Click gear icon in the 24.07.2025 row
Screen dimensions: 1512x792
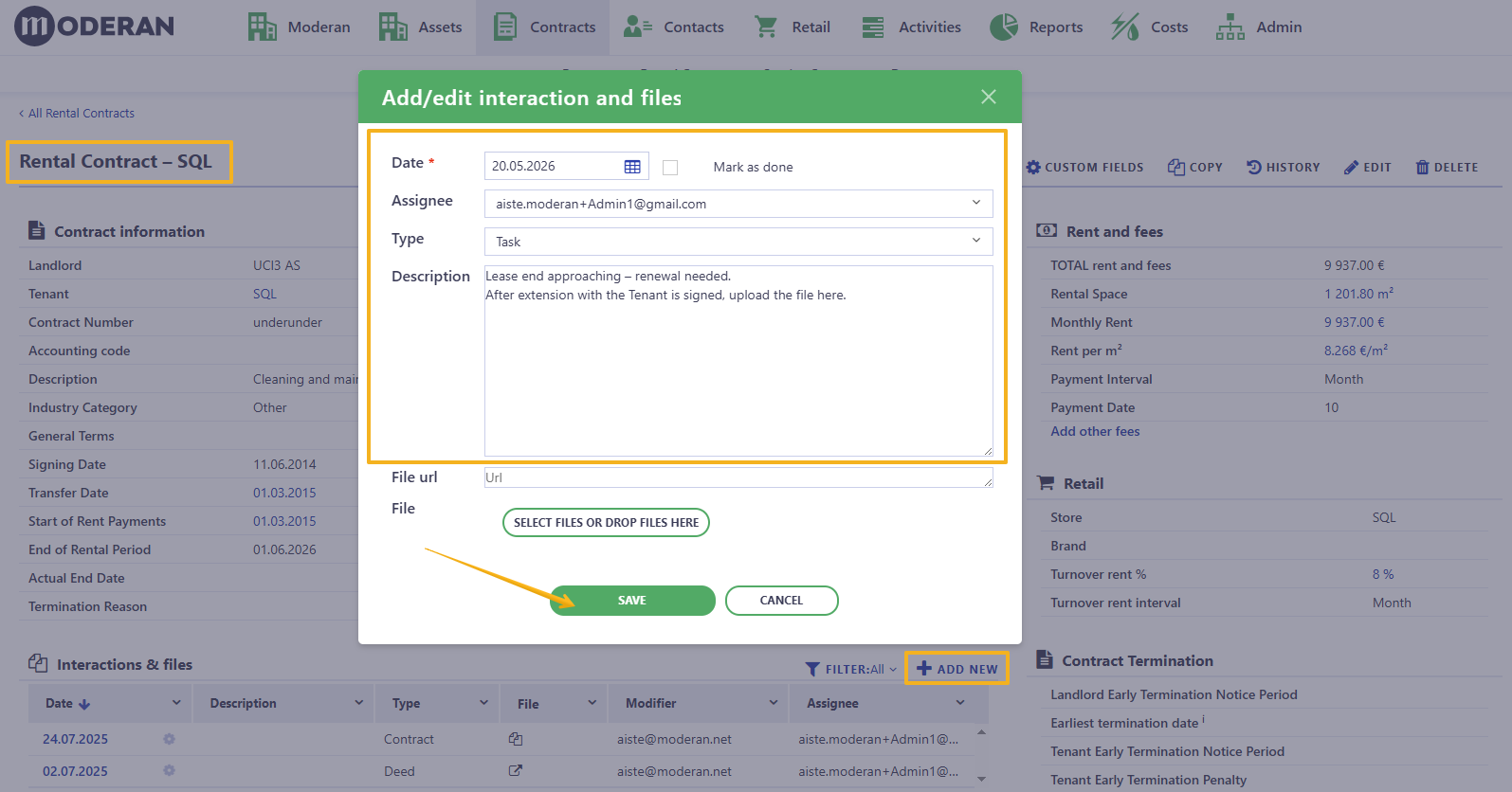[x=169, y=739]
